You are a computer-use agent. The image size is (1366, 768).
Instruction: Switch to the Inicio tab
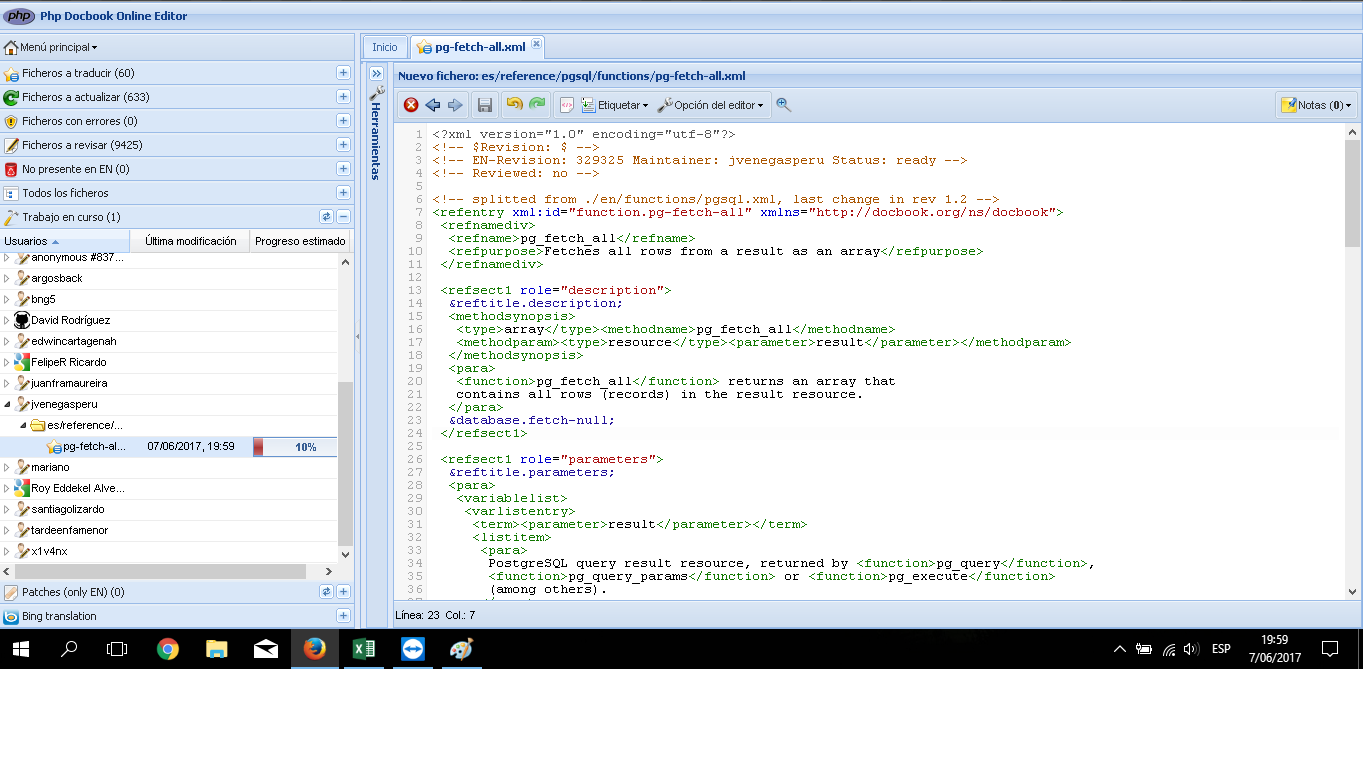[384, 47]
